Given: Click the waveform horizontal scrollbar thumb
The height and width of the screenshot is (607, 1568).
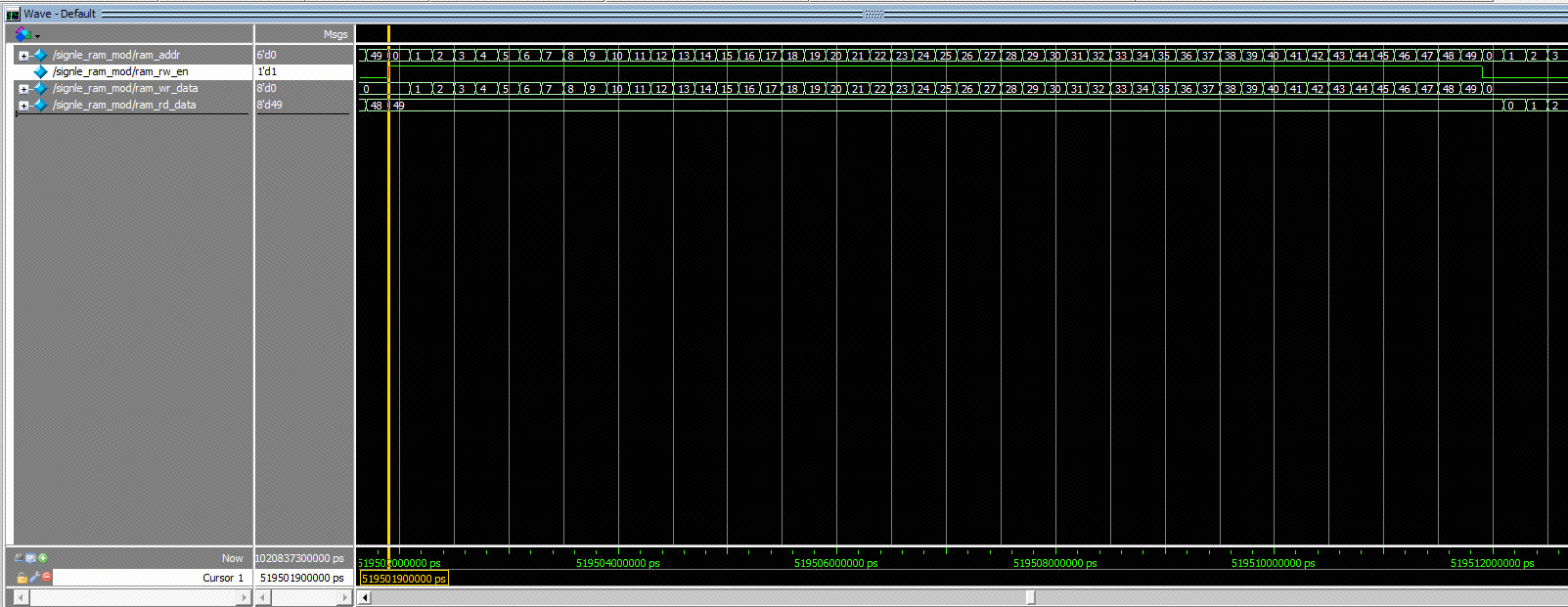Looking at the screenshot, I should pos(1030,597).
